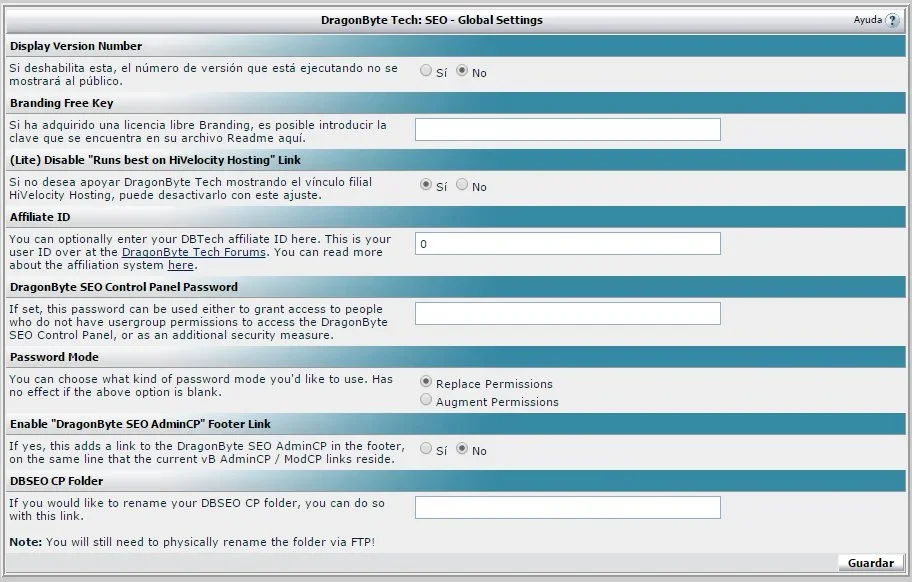Enable the SEO AdminCP footer link with Sí
Screen dimensions: 912x582
[x=426, y=448]
